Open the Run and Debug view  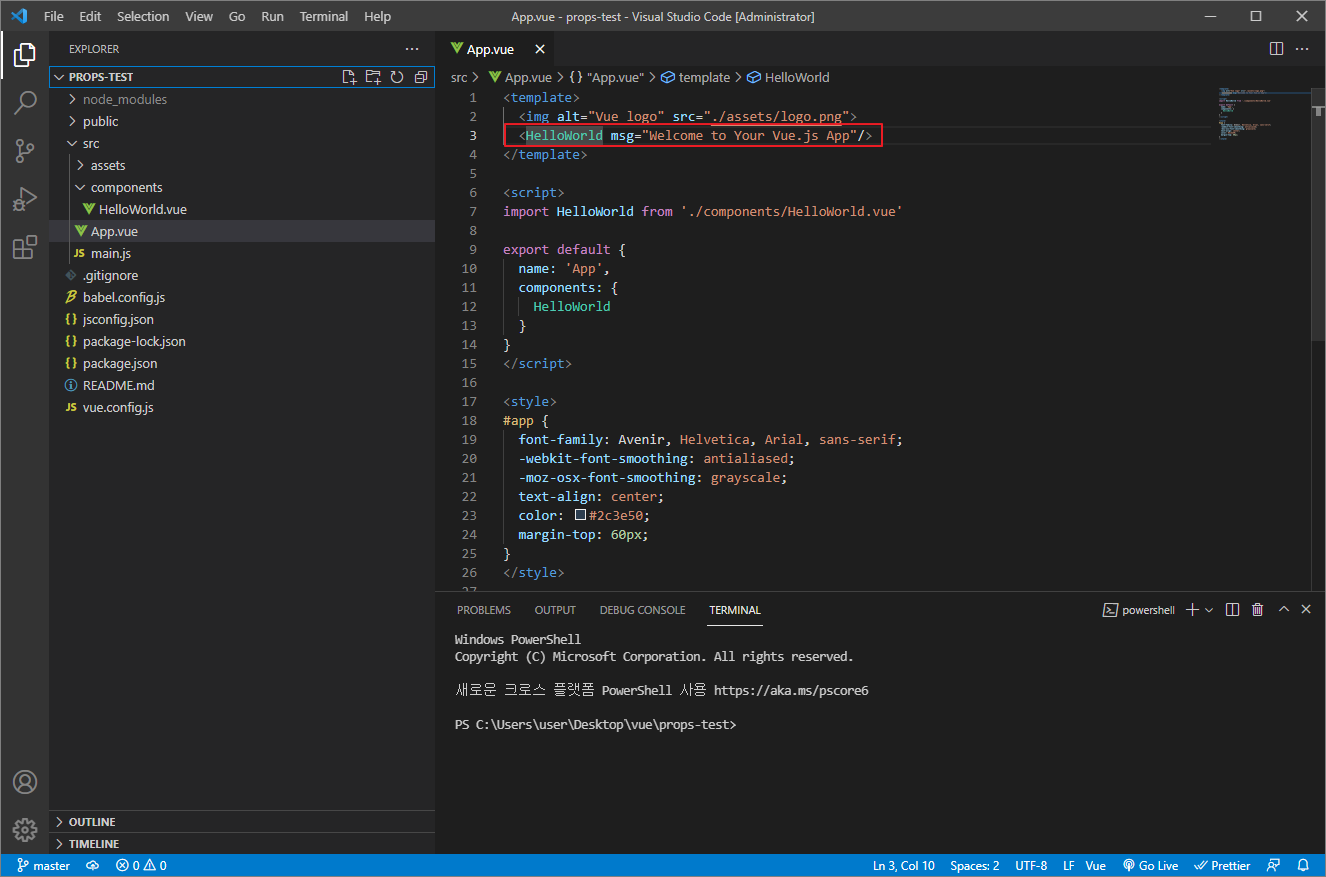tap(25, 199)
